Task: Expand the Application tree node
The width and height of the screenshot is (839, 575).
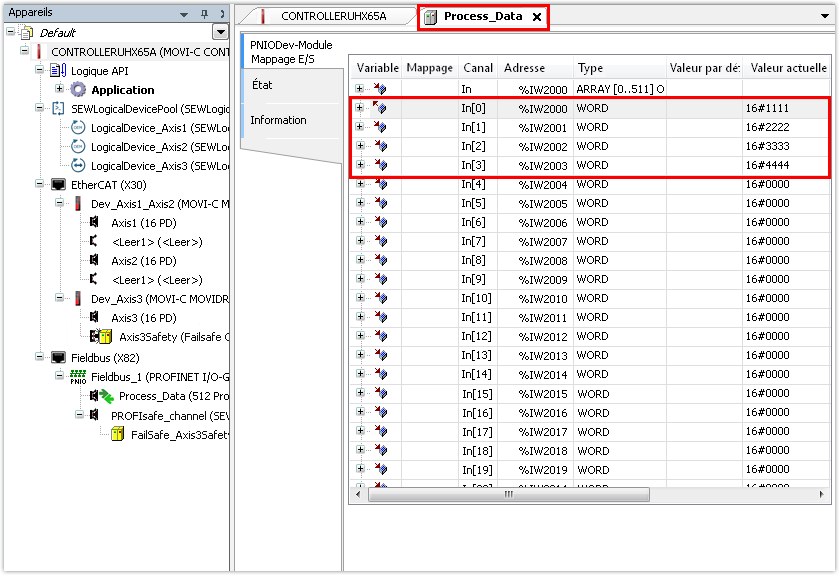Action: (59, 90)
